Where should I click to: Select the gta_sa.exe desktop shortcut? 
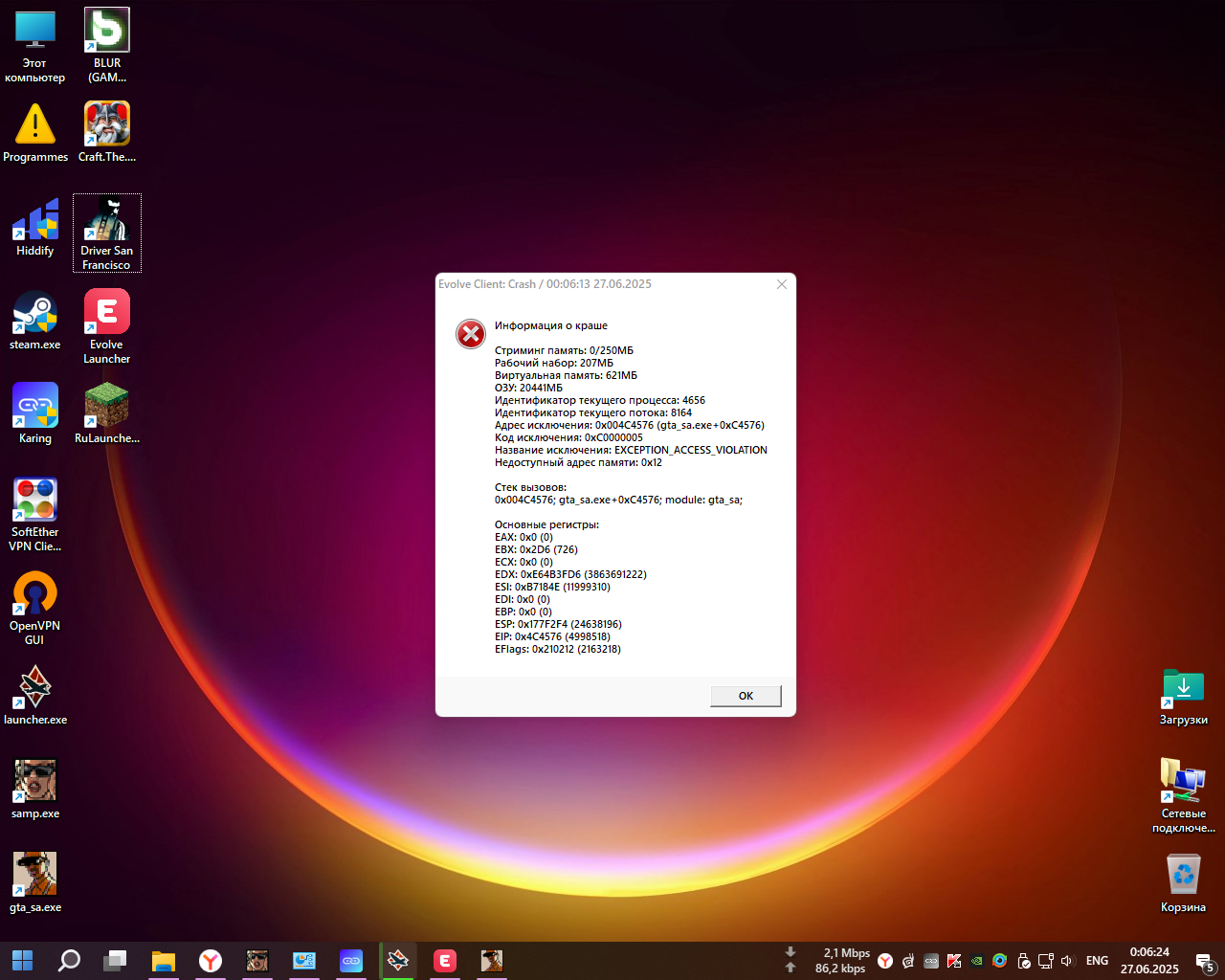pyautogui.click(x=35, y=883)
